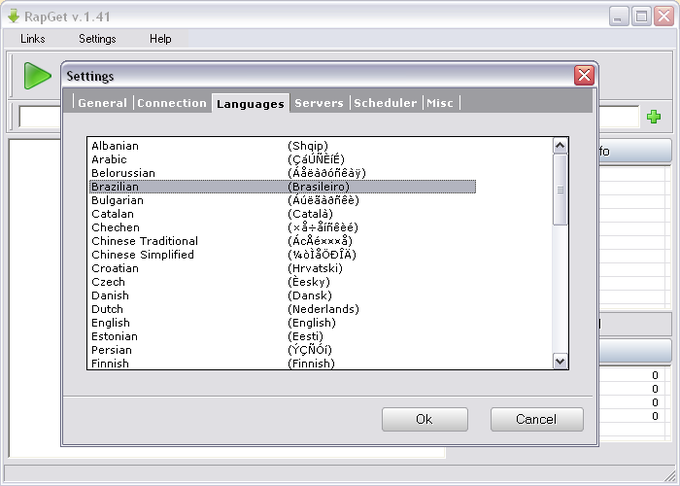Select Croatian in the language list
The image size is (680, 486).
(x=282, y=268)
